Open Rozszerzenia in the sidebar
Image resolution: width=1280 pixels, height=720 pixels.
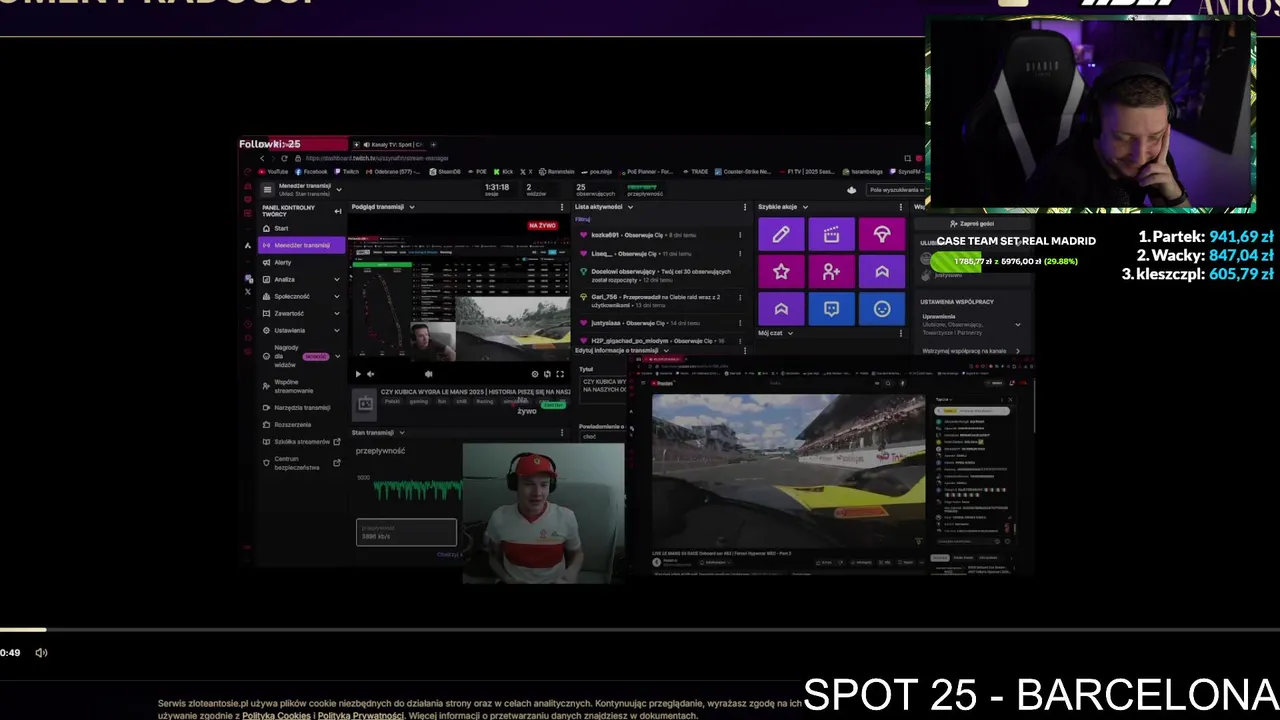(x=293, y=424)
